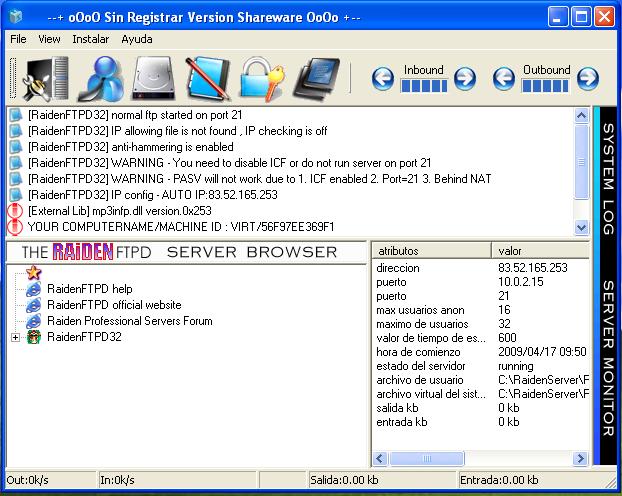Select 'salida kb' attribute row
Screen dimensions: 622x496
[x=480, y=408]
